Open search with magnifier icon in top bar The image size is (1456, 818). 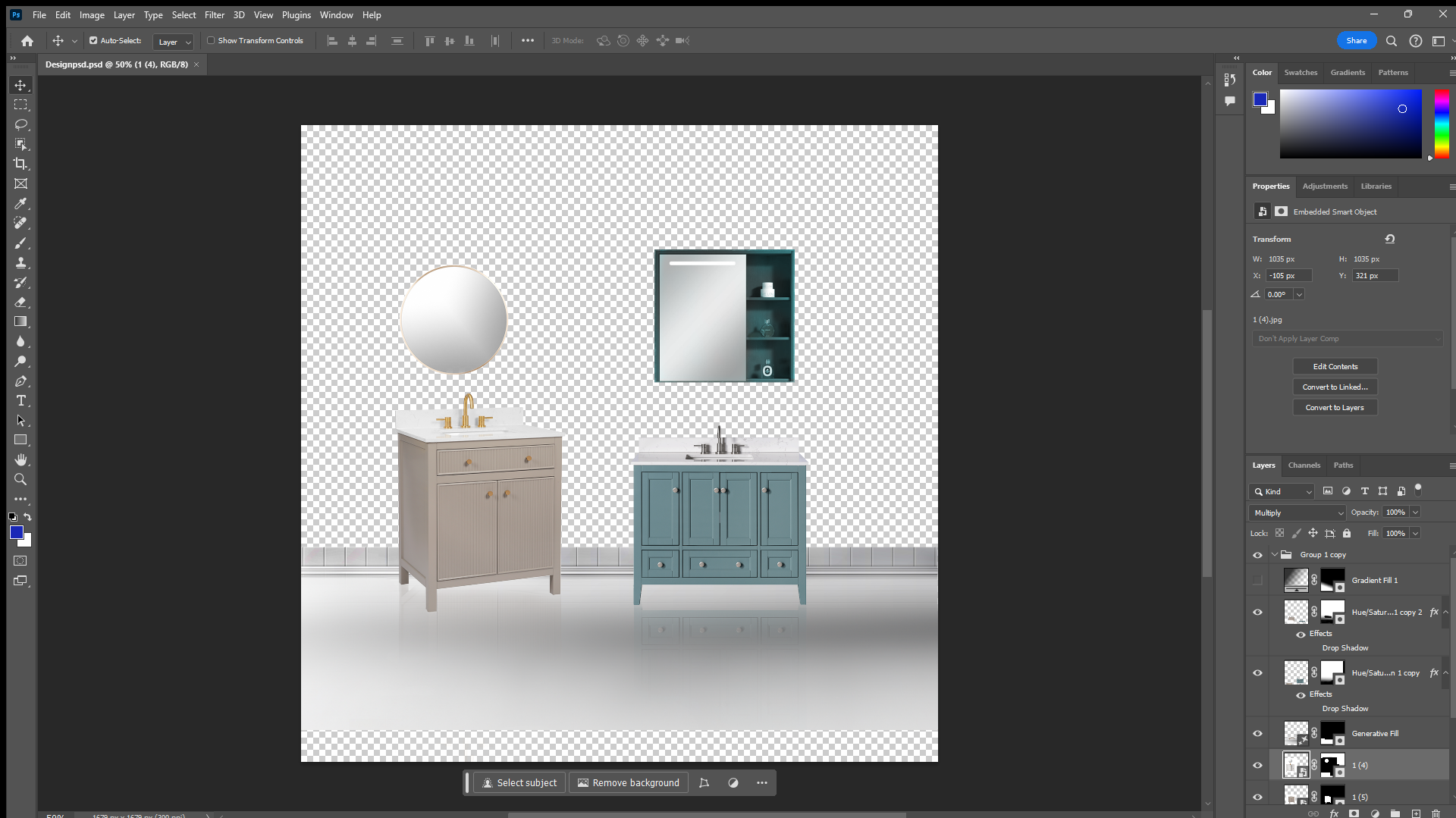1392,41
